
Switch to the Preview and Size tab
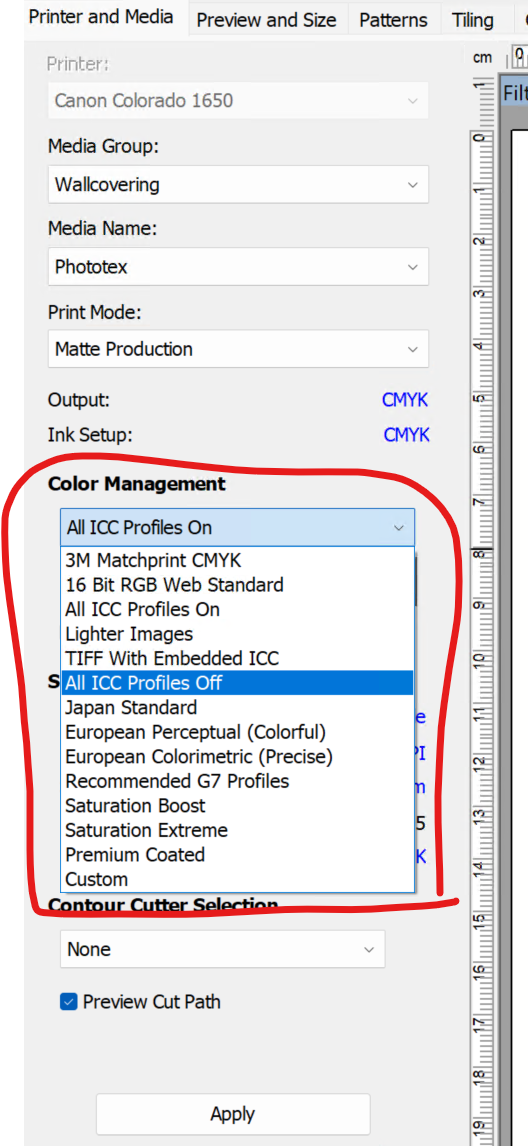(266, 20)
